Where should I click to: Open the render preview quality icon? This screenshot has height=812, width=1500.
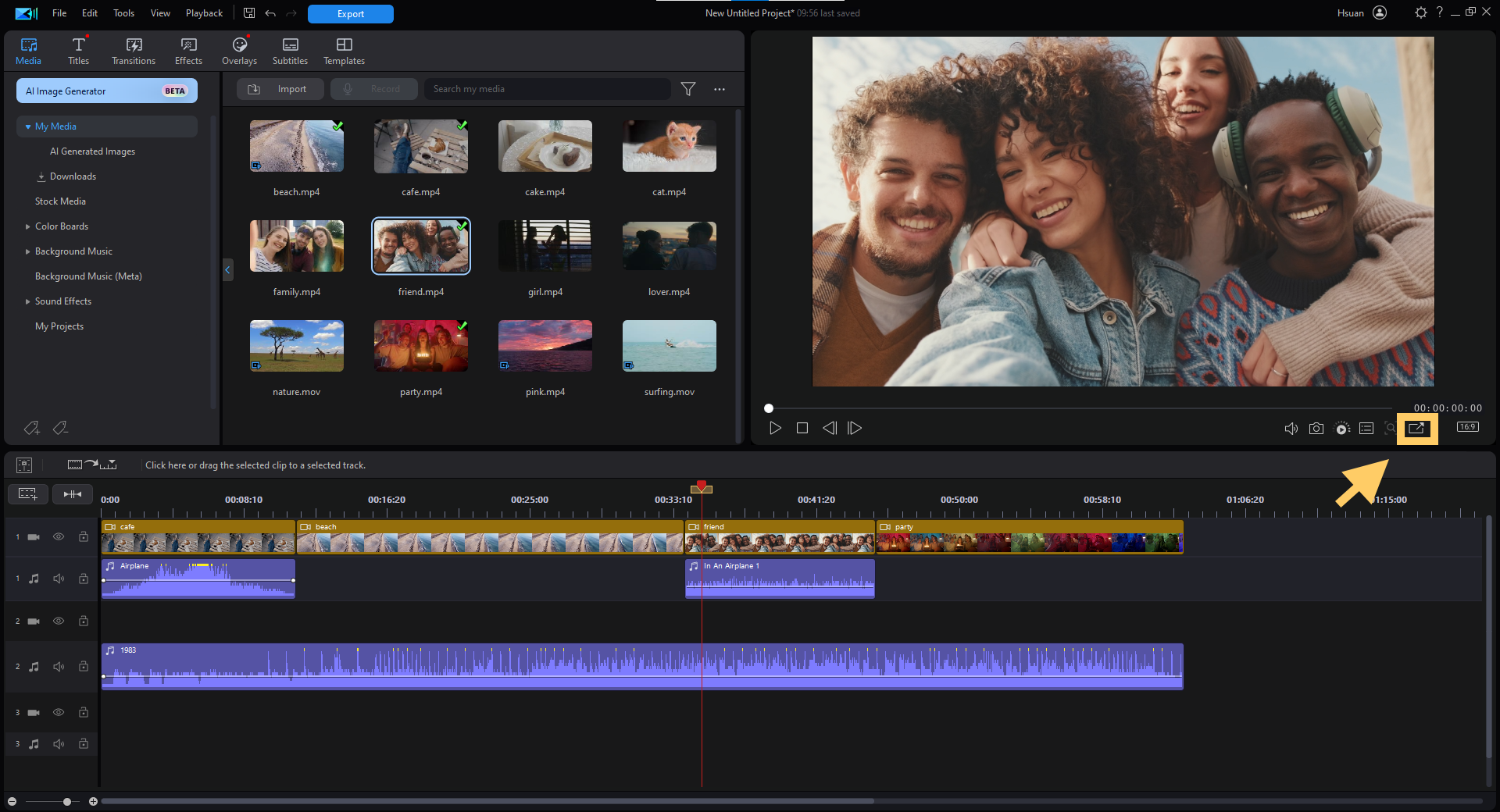click(1342, 428)
